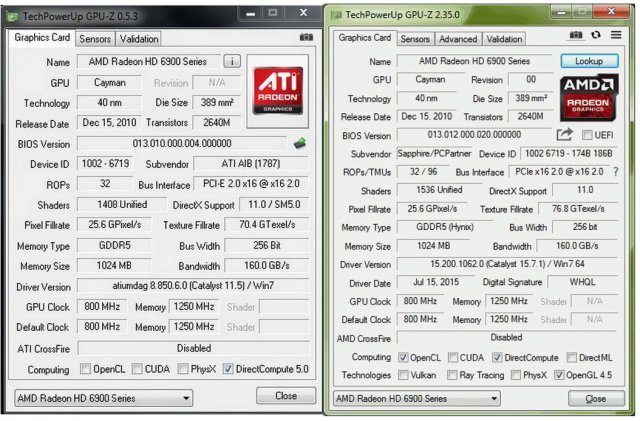Click the 'Cayman' GPU value in GPU-Z 2.35.0
This screenshot has height=421, width=640.
[x=430, y=79]
